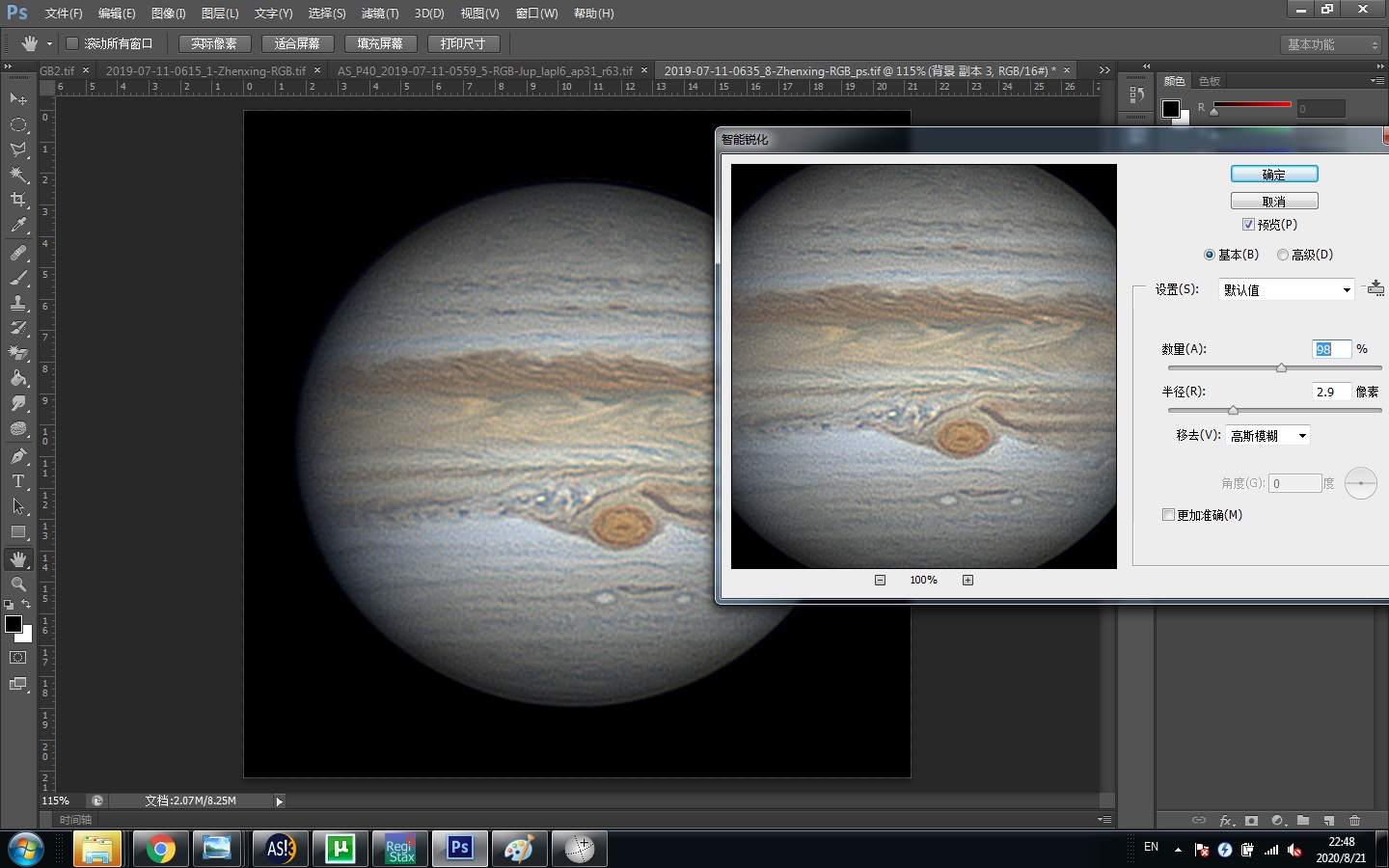Select the Crop tool
1389x868 pixels.
[18, 200]
